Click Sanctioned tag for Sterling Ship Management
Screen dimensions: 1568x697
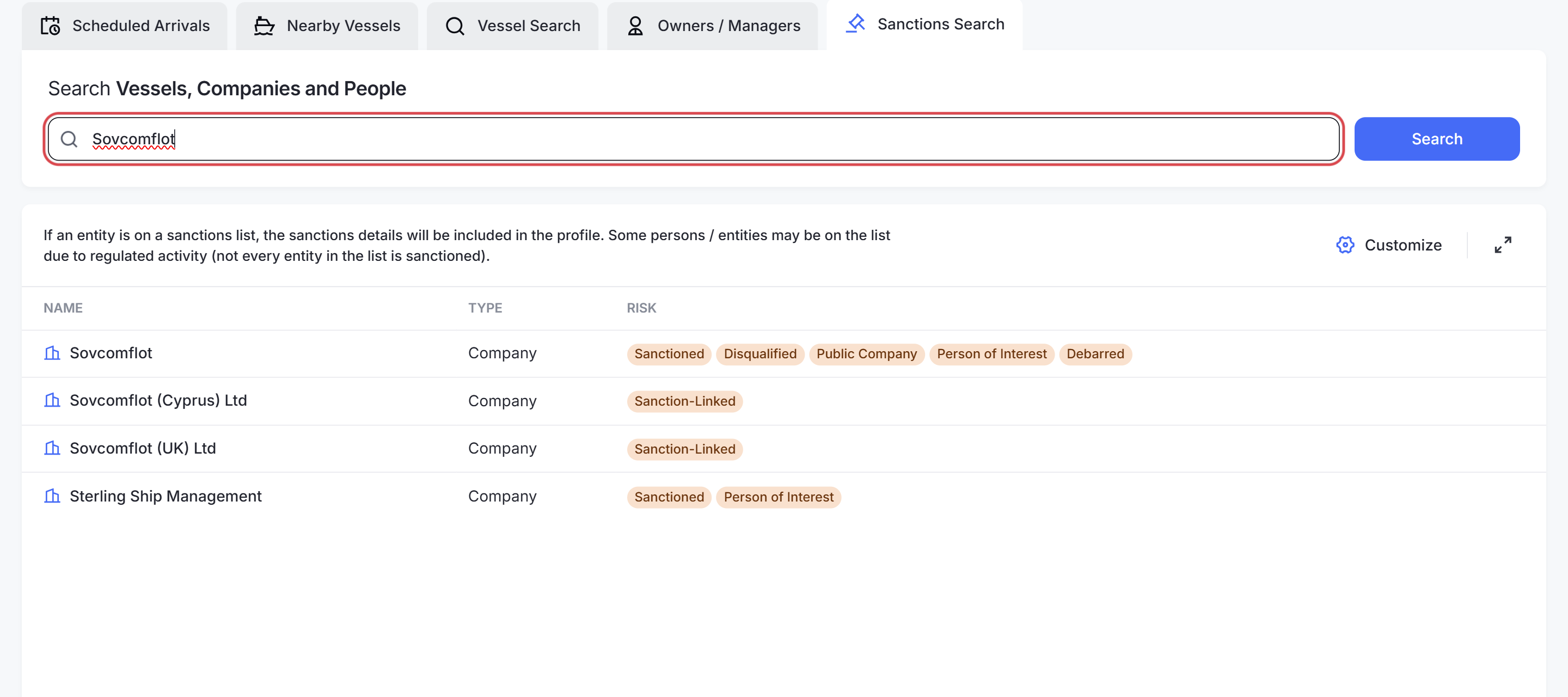coord(669,497)
